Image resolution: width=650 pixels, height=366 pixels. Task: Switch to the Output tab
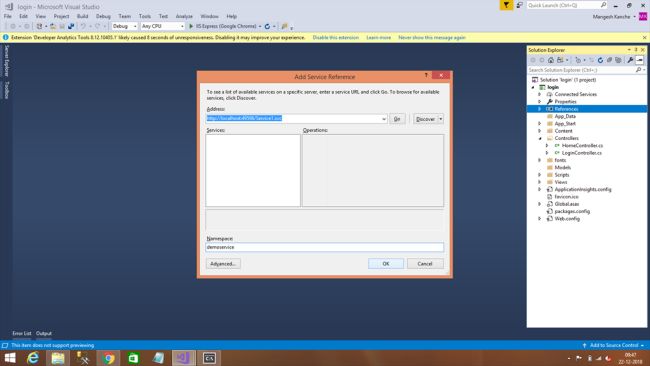tap(44, 333)
